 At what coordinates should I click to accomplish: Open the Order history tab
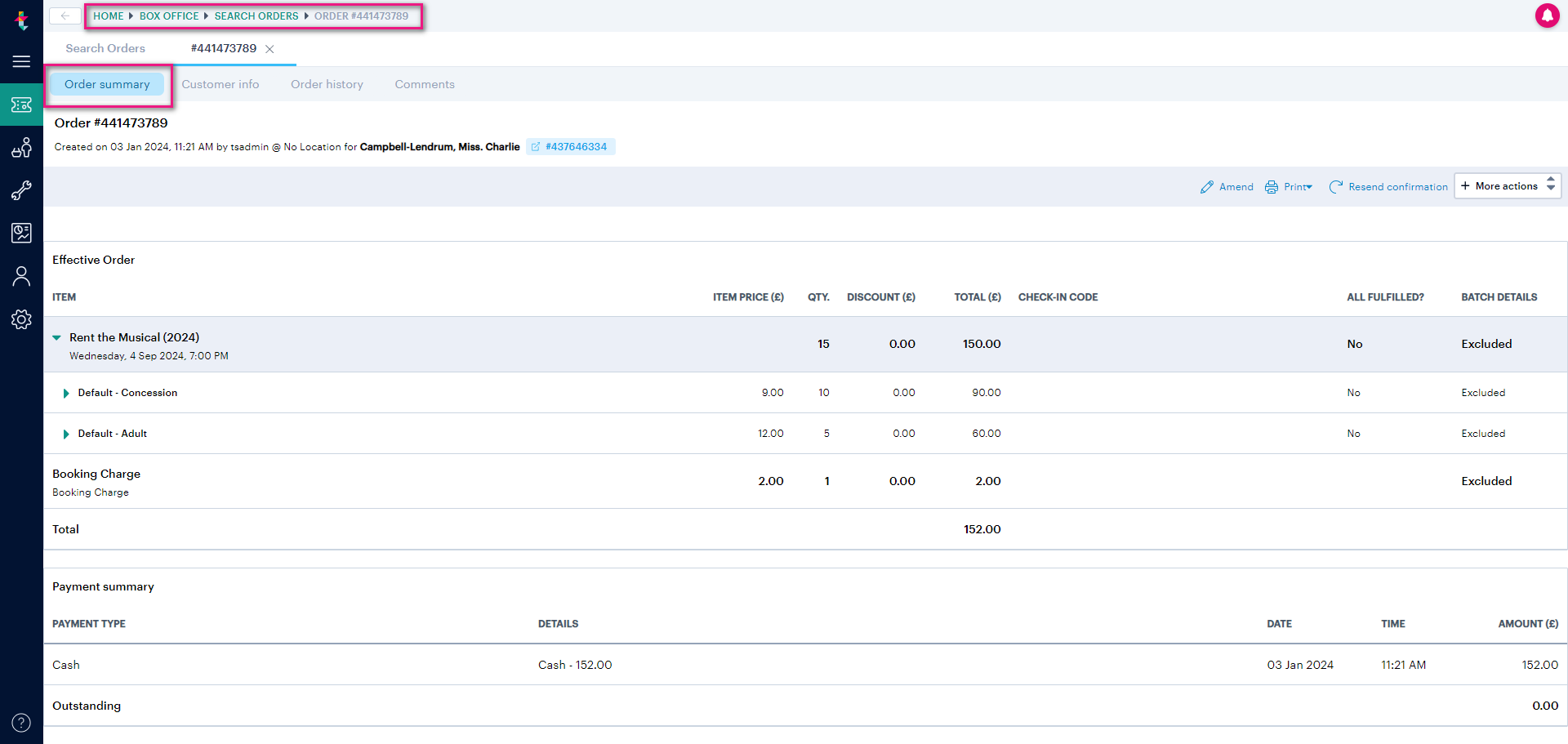pyautogui.click(x=327, y=84)
